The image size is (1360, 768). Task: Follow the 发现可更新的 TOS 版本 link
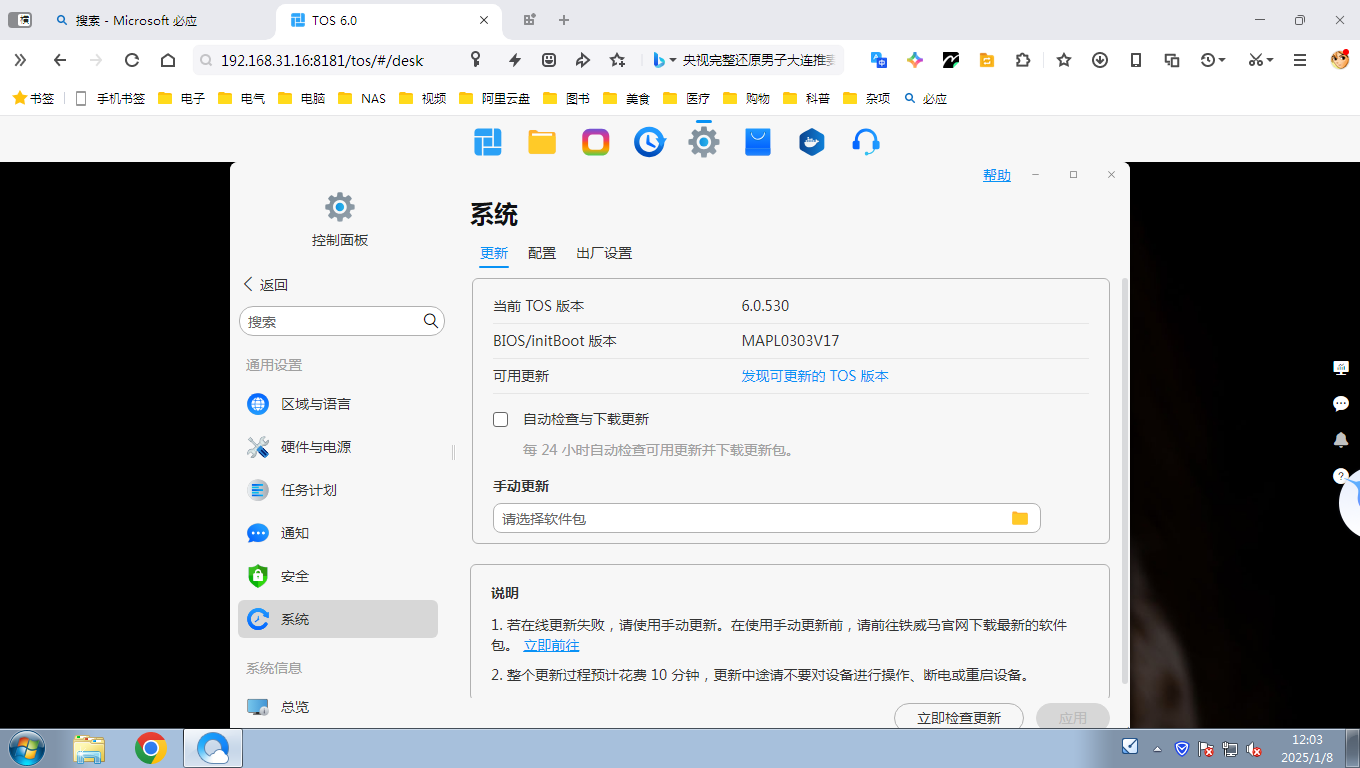click(815, 375)
